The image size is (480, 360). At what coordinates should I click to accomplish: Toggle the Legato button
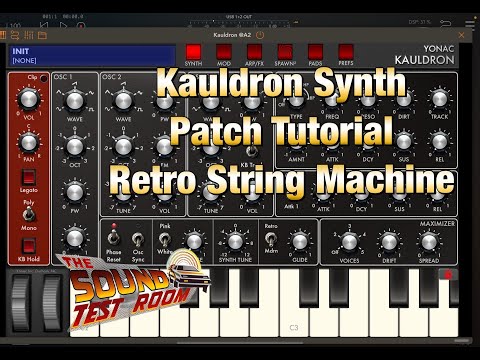(29, 177)
